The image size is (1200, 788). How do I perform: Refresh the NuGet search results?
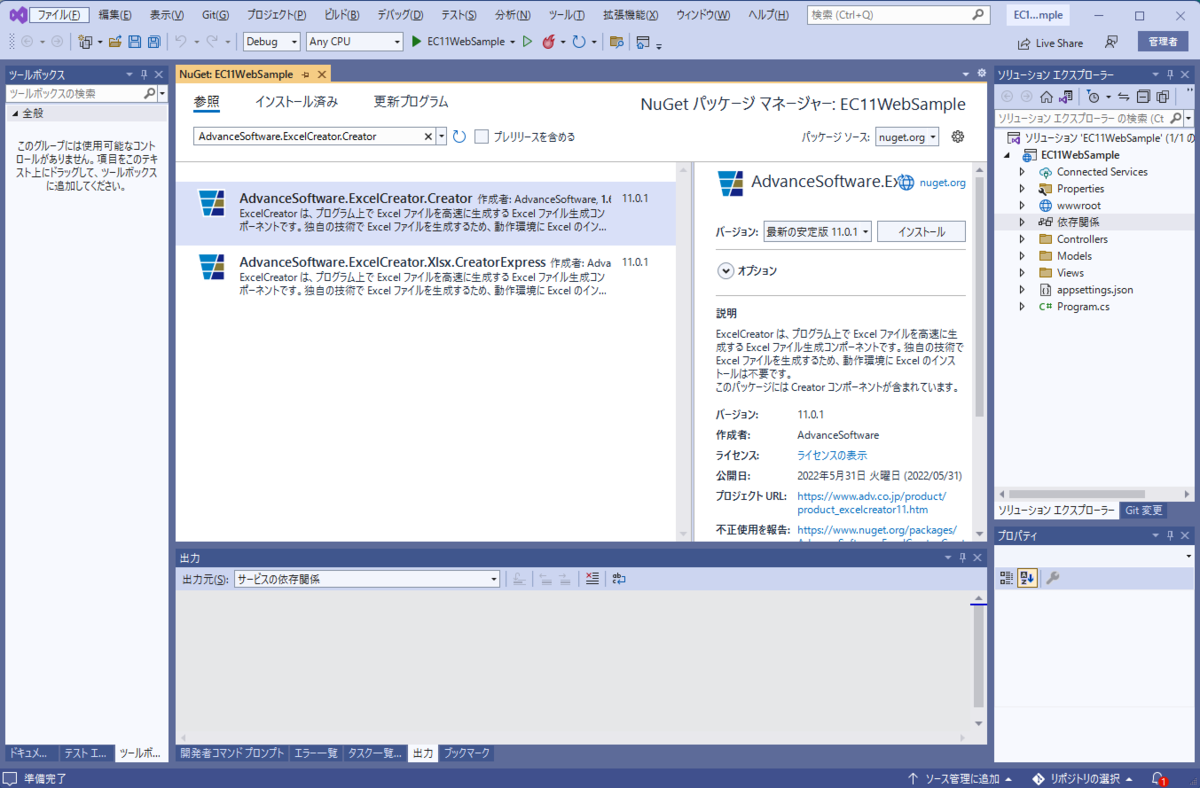(460, 136)
